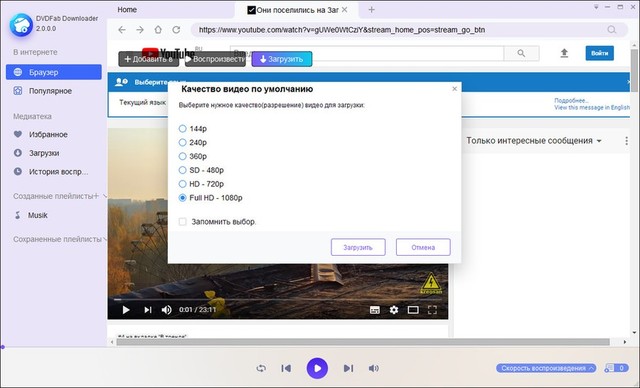Click bottom player volume icon
Image resolution: width=640 pixels, height=388 pixels.
click(x=373, y=368)
